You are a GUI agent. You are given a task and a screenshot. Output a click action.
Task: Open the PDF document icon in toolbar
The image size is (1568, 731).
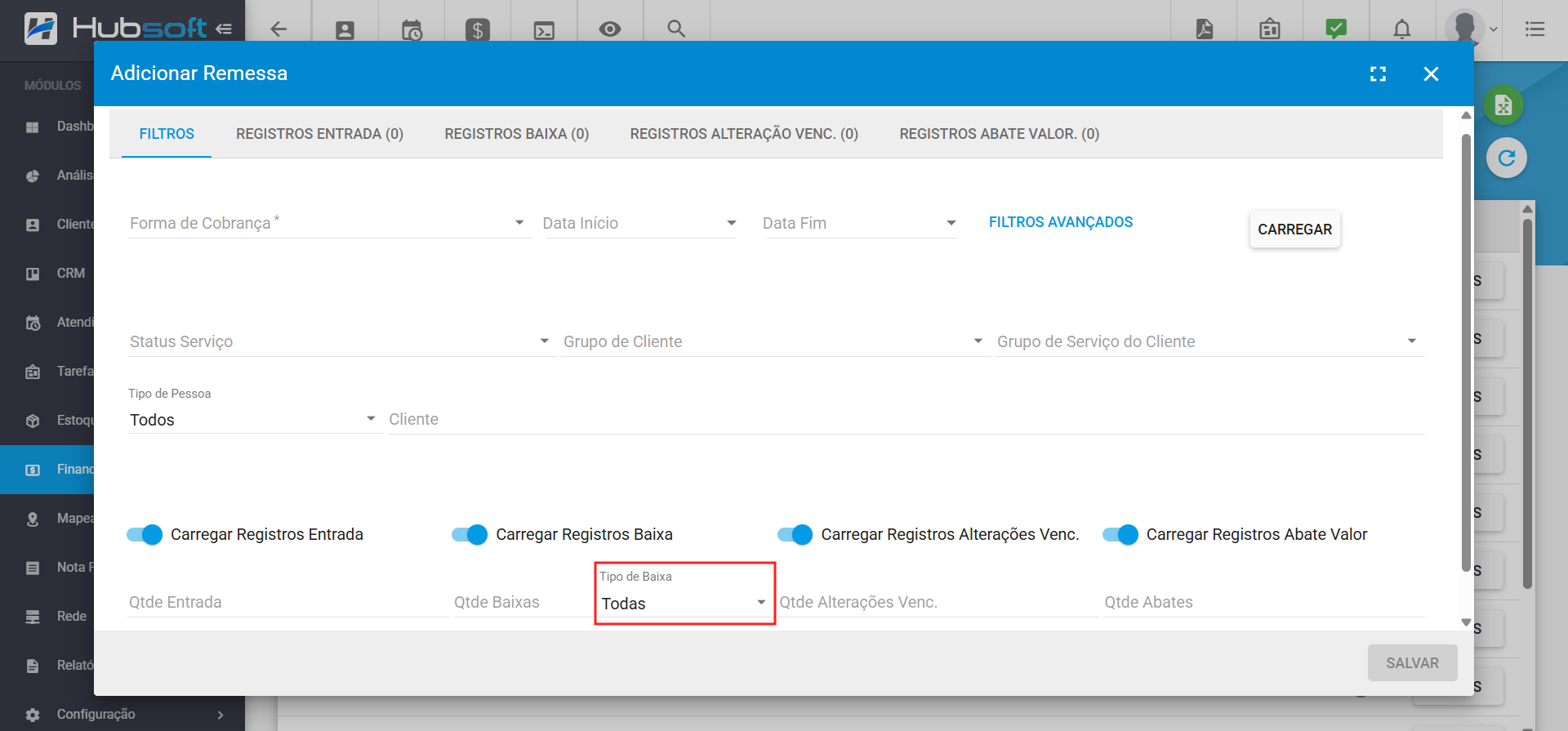click(x=1204, y=29)
